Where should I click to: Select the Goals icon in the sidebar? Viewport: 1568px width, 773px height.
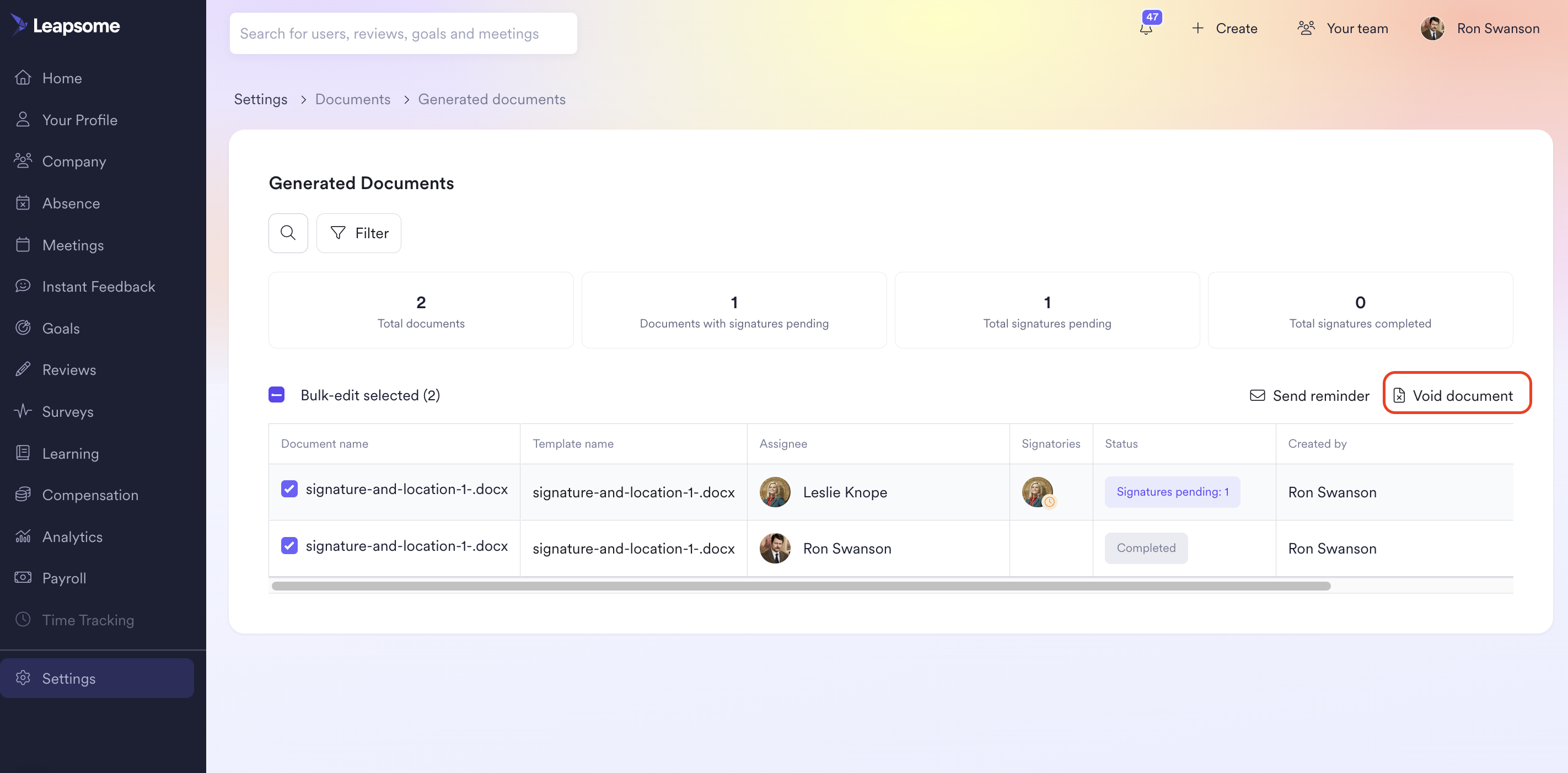[23, 328]
